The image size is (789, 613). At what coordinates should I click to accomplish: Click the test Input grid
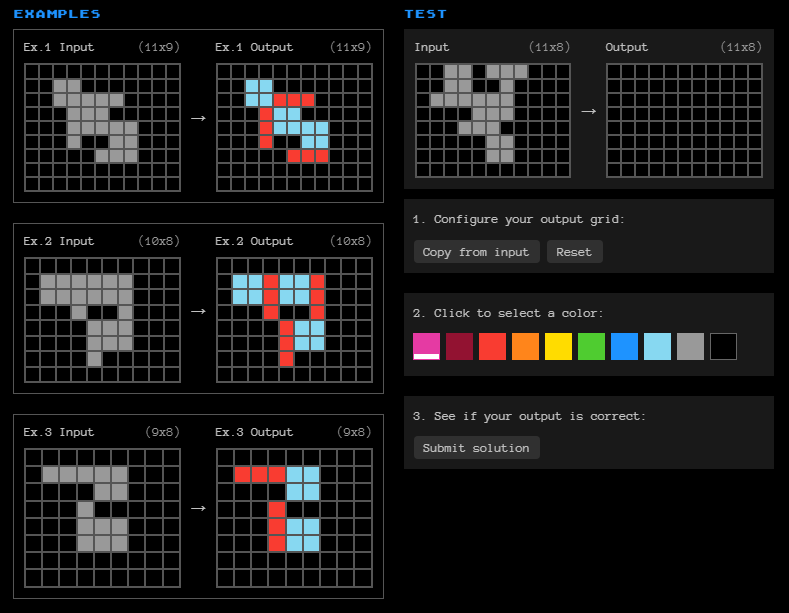coord(493,120)
